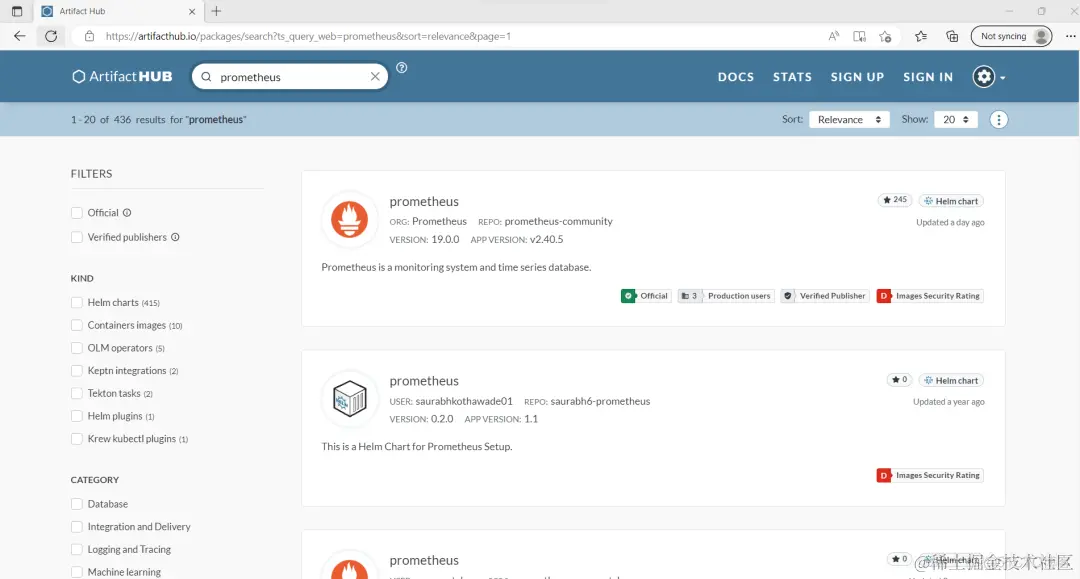Click the Production users badge

tap(726, 296)
